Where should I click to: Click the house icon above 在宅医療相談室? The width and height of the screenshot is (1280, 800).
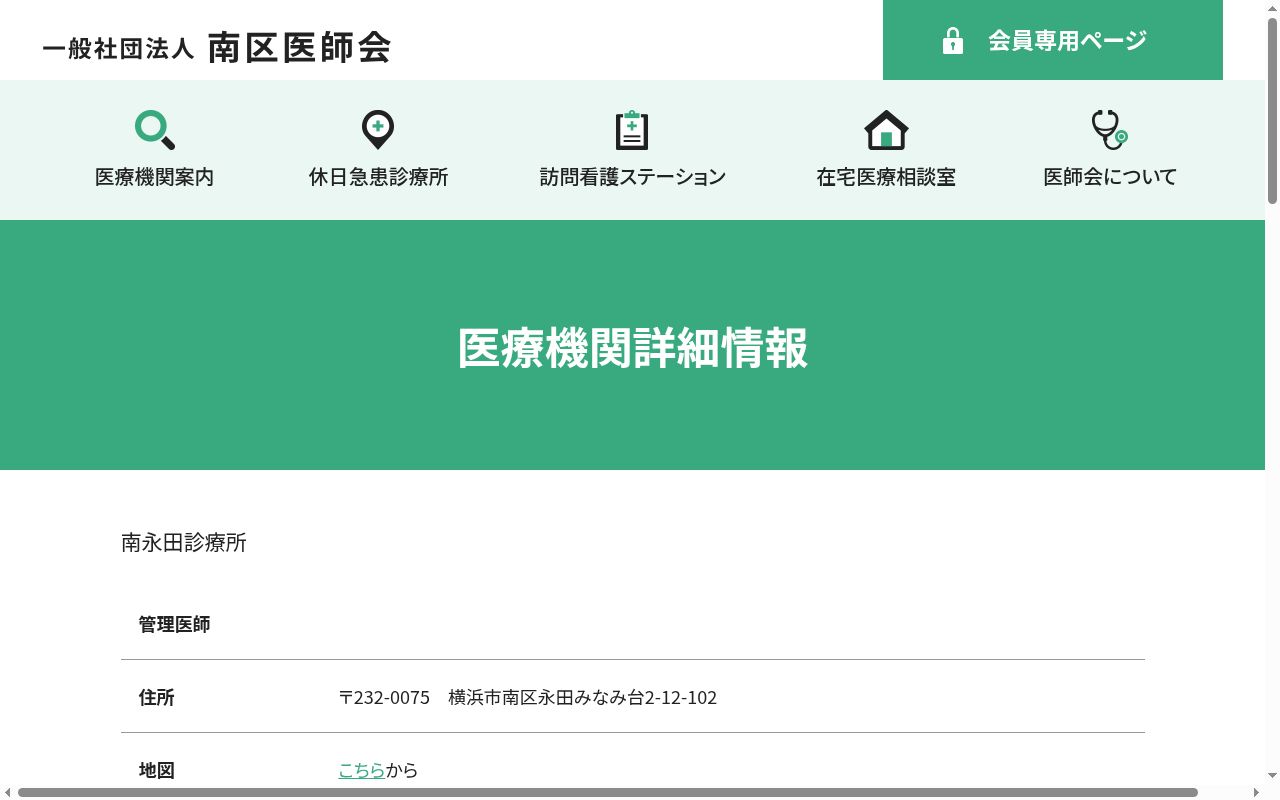point(886,130)
